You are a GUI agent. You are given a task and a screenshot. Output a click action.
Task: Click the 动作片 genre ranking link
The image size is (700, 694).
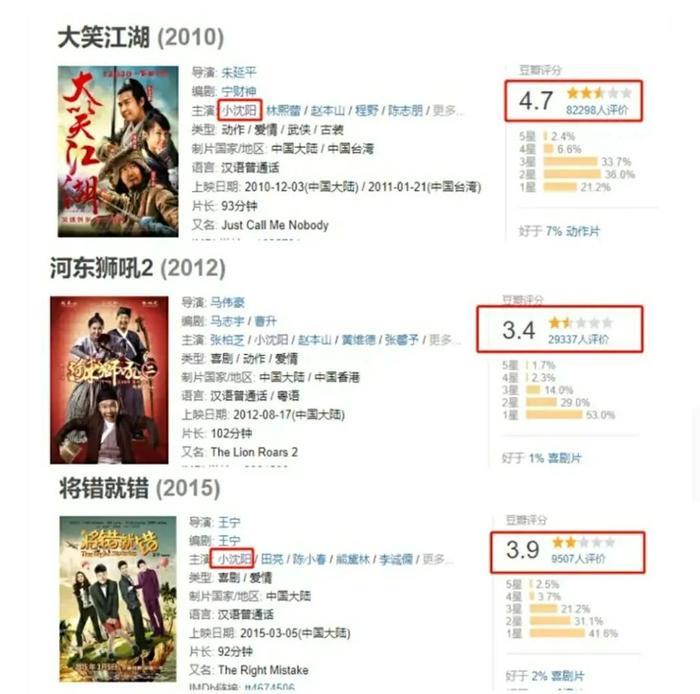coord(583,231)
